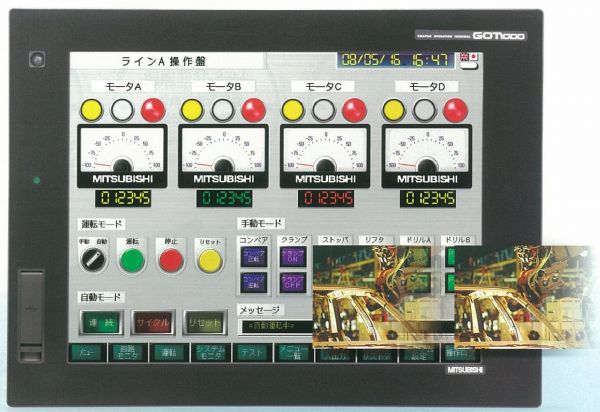Toggle クランプ OFF button
The width and height of the screenshot is (600, 412).
(x=293, y=284)
